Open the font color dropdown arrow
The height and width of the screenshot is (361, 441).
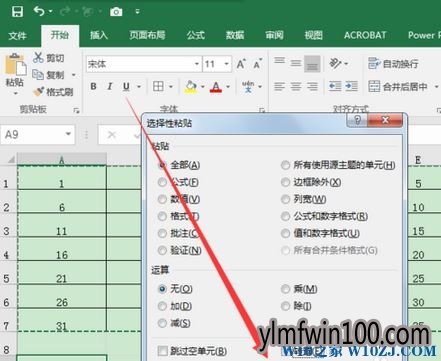coord(228,87)
